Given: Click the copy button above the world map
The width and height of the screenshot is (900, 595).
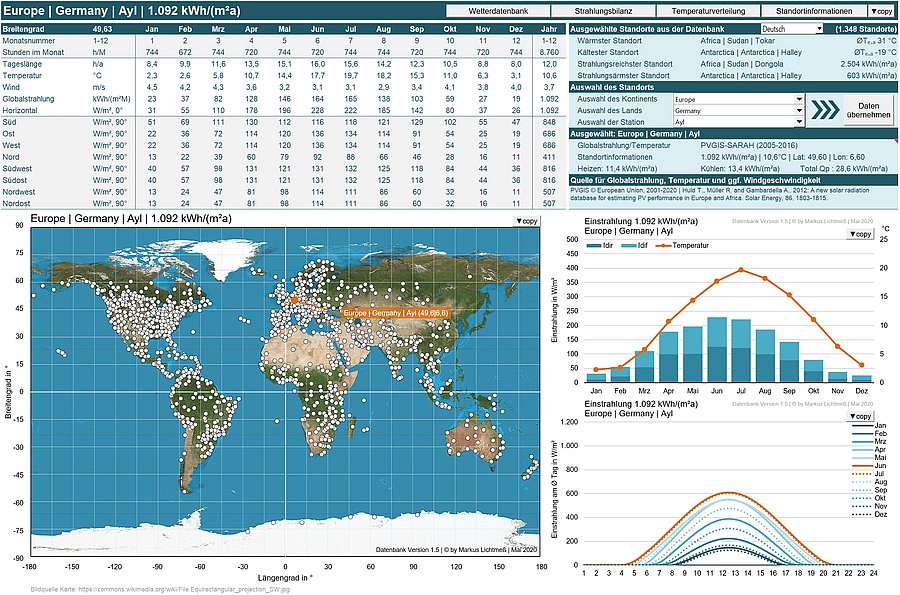Looking at the screenshot, I should point(527,219).
